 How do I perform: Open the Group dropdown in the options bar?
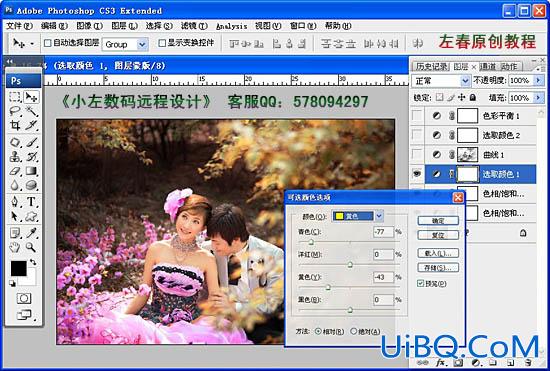(x=142, y=45)
